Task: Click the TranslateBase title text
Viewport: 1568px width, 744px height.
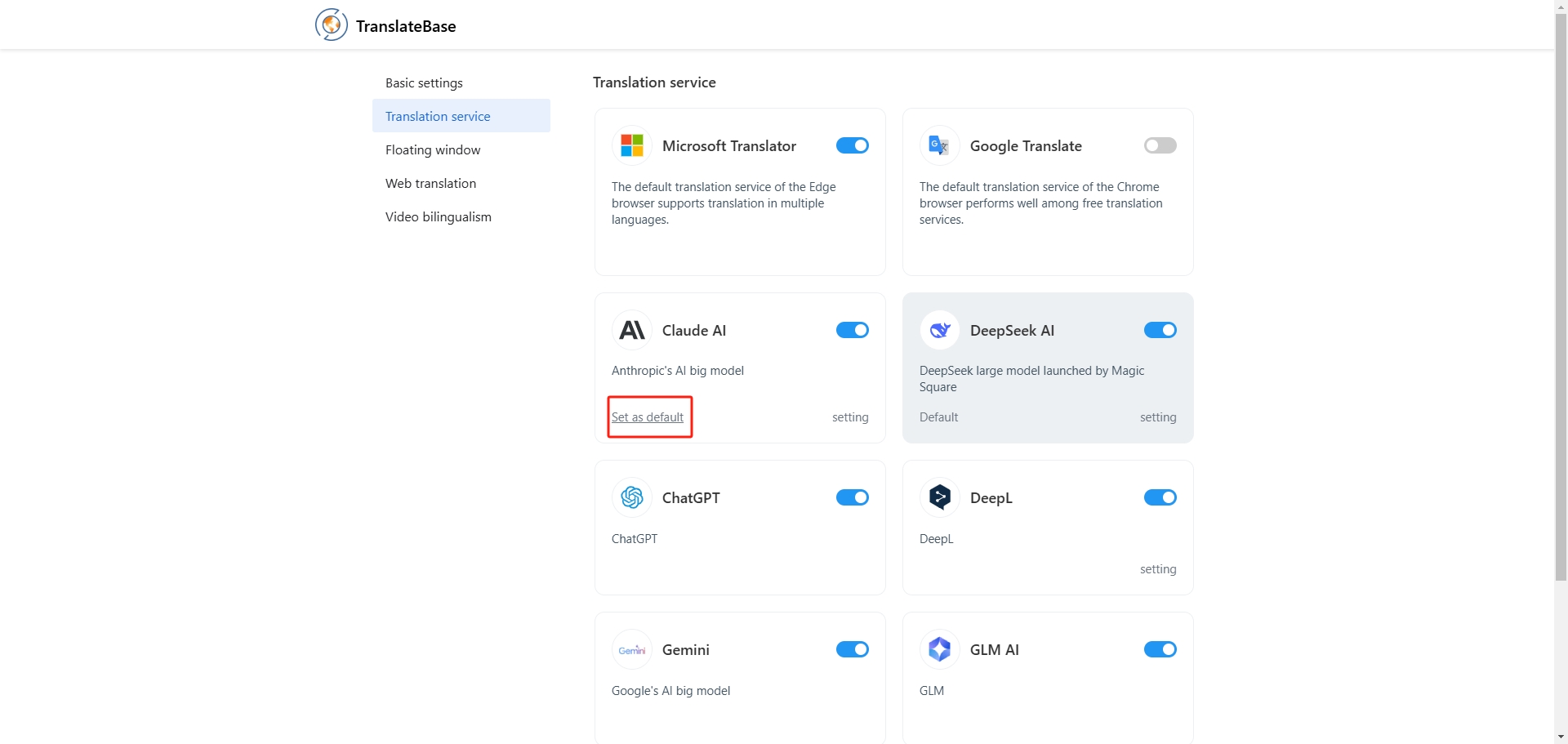Action: tap(406, 26)
